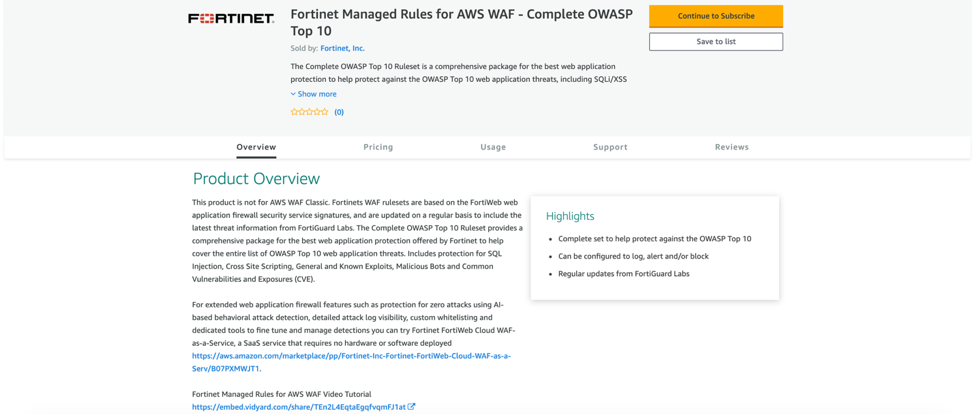Click the first star in the rating
Screen dimensions: 974x414
tap(294, 112)
